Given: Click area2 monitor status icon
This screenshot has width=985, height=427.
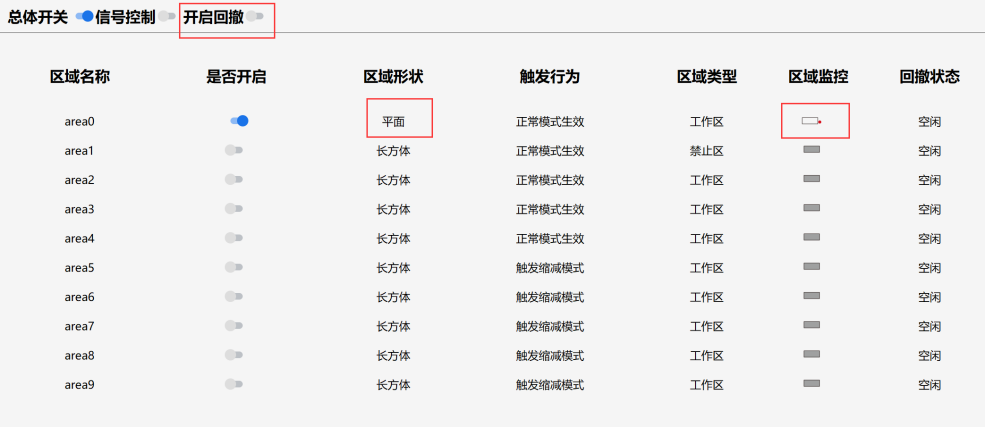Looking at the screenshot, I should 812,179.
